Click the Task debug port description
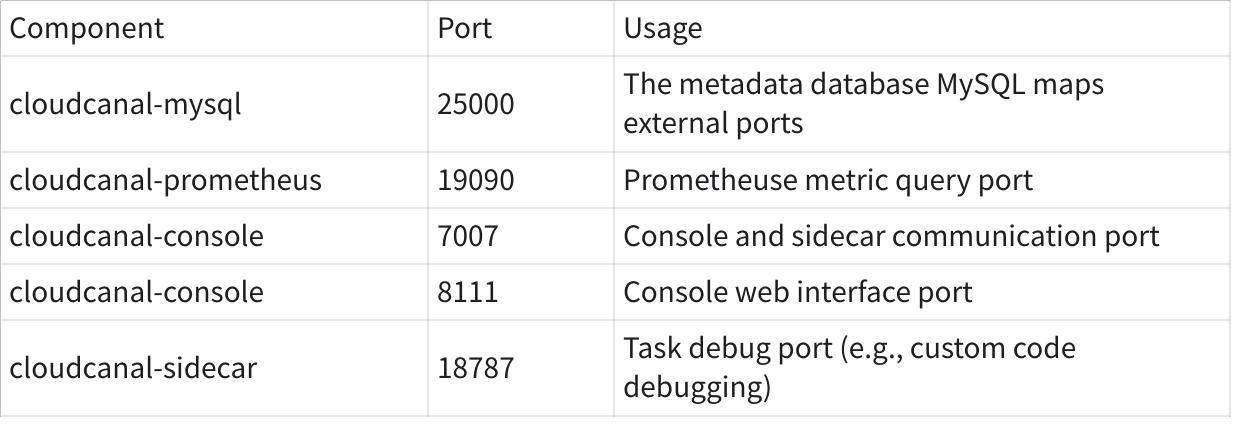The width and height of the screenshot is (1233, 424). click(x=849, y=349)
